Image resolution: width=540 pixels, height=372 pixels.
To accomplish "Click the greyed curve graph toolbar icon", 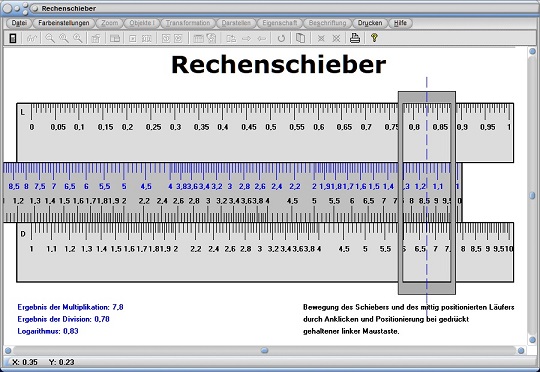I will tap(32, 38).
